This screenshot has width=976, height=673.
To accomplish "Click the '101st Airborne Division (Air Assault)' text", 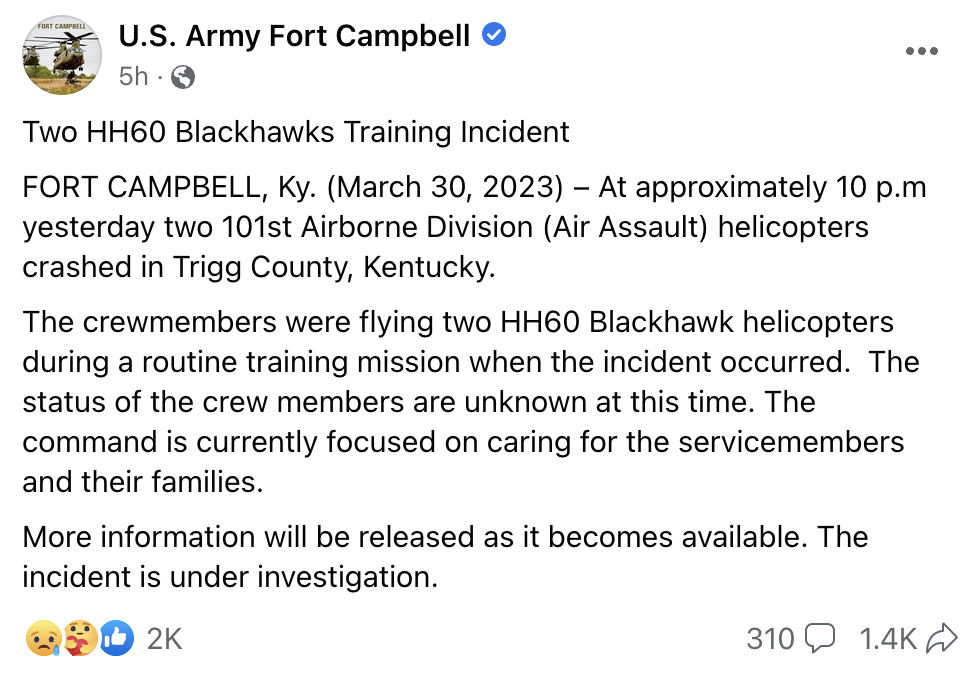I will (418, 227).
